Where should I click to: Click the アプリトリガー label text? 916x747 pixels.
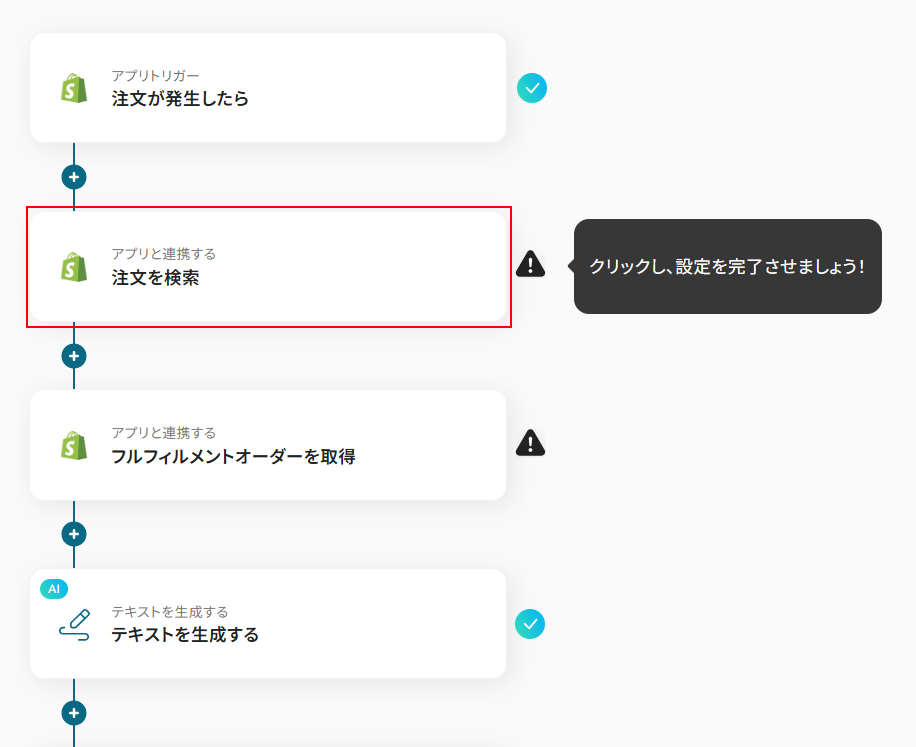click(155, 75)
